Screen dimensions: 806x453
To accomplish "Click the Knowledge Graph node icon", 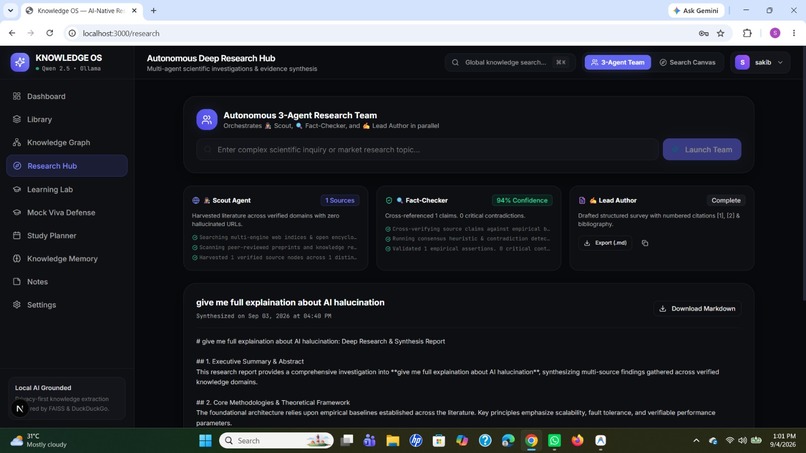I will click(x=17, y=142).
